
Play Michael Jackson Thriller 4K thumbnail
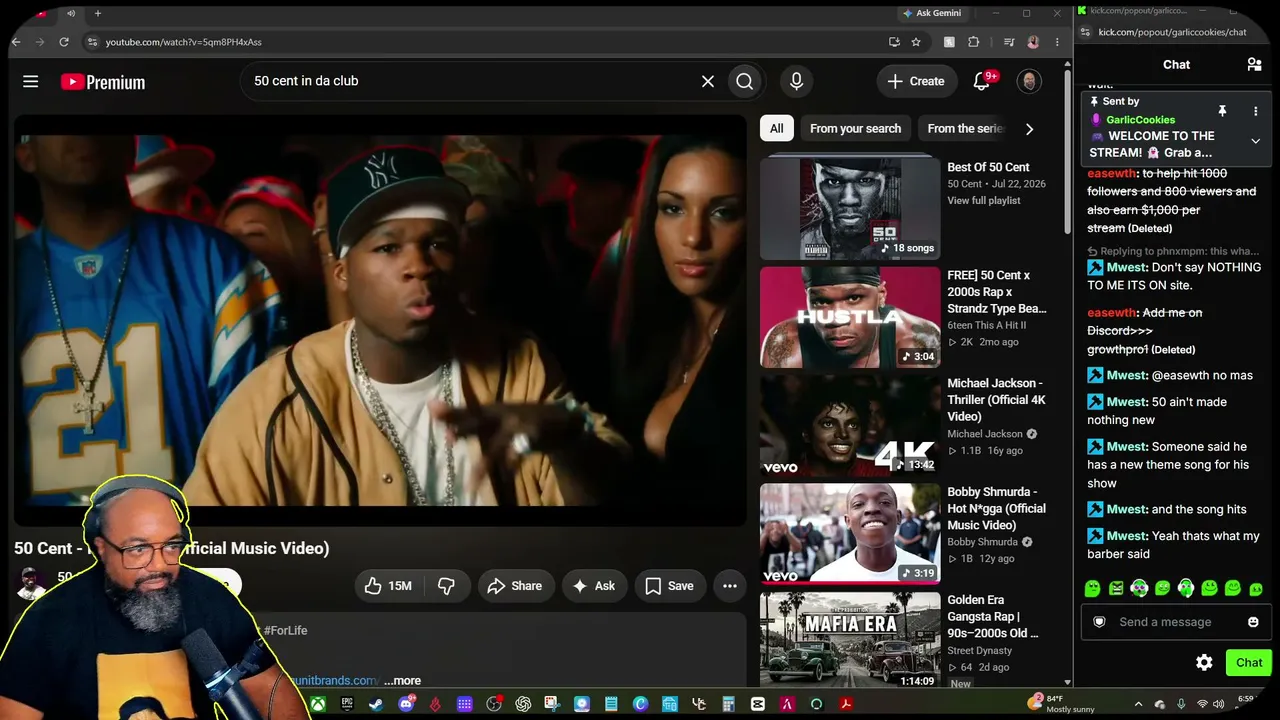[850, 425]
